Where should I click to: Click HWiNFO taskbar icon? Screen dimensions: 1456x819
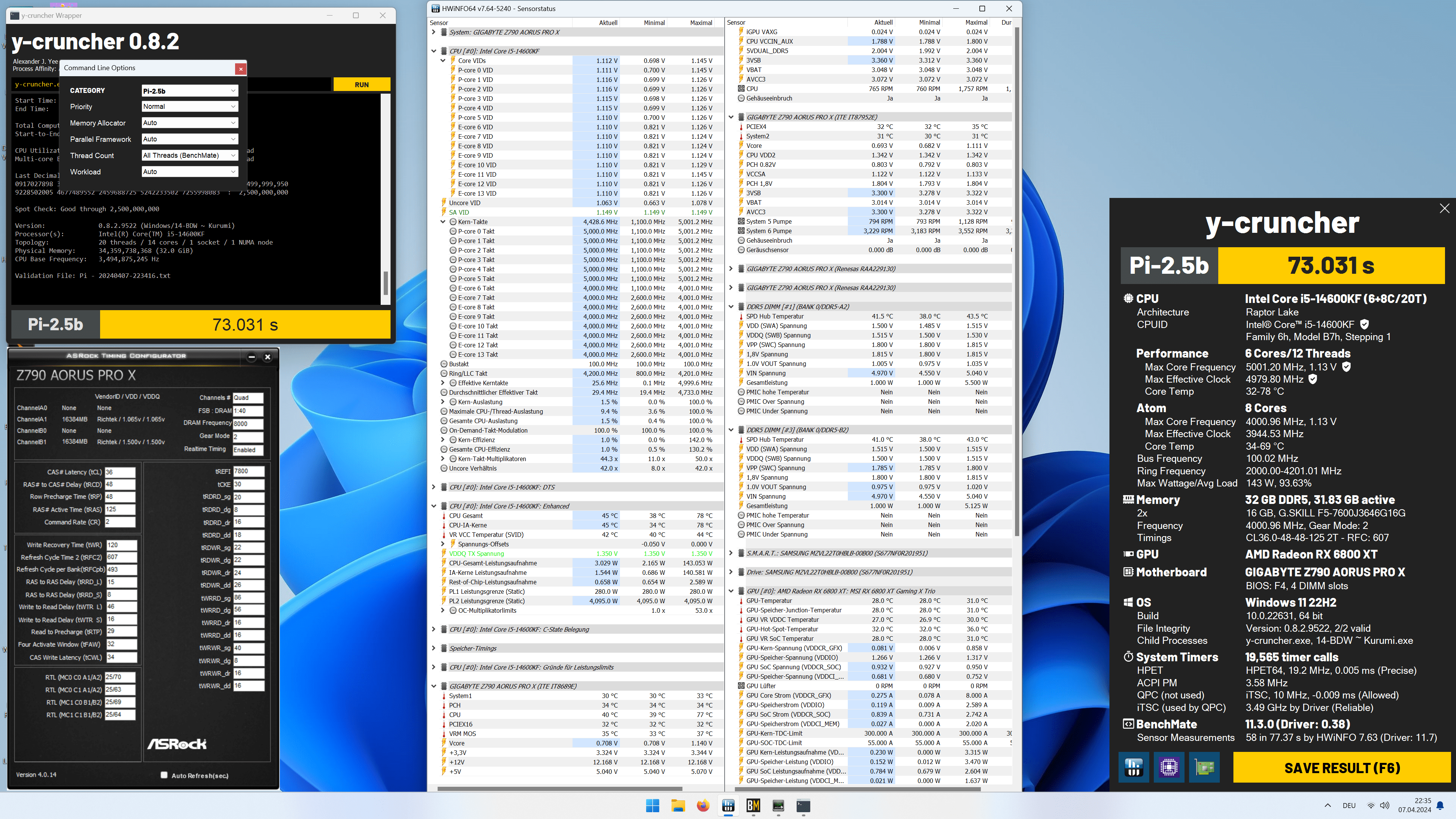[x=728, y=806]
